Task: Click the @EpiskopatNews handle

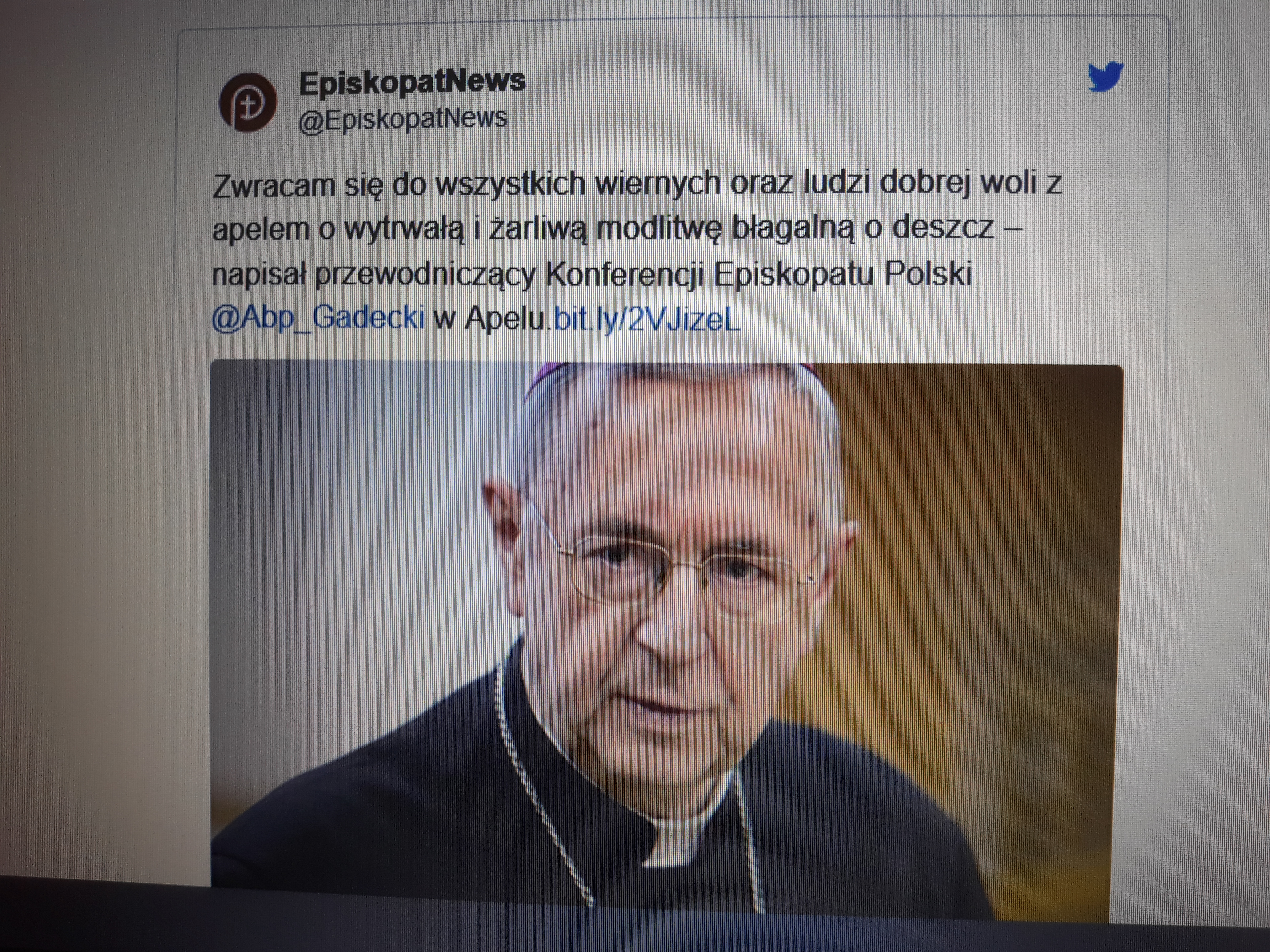Action: [403, 119]
